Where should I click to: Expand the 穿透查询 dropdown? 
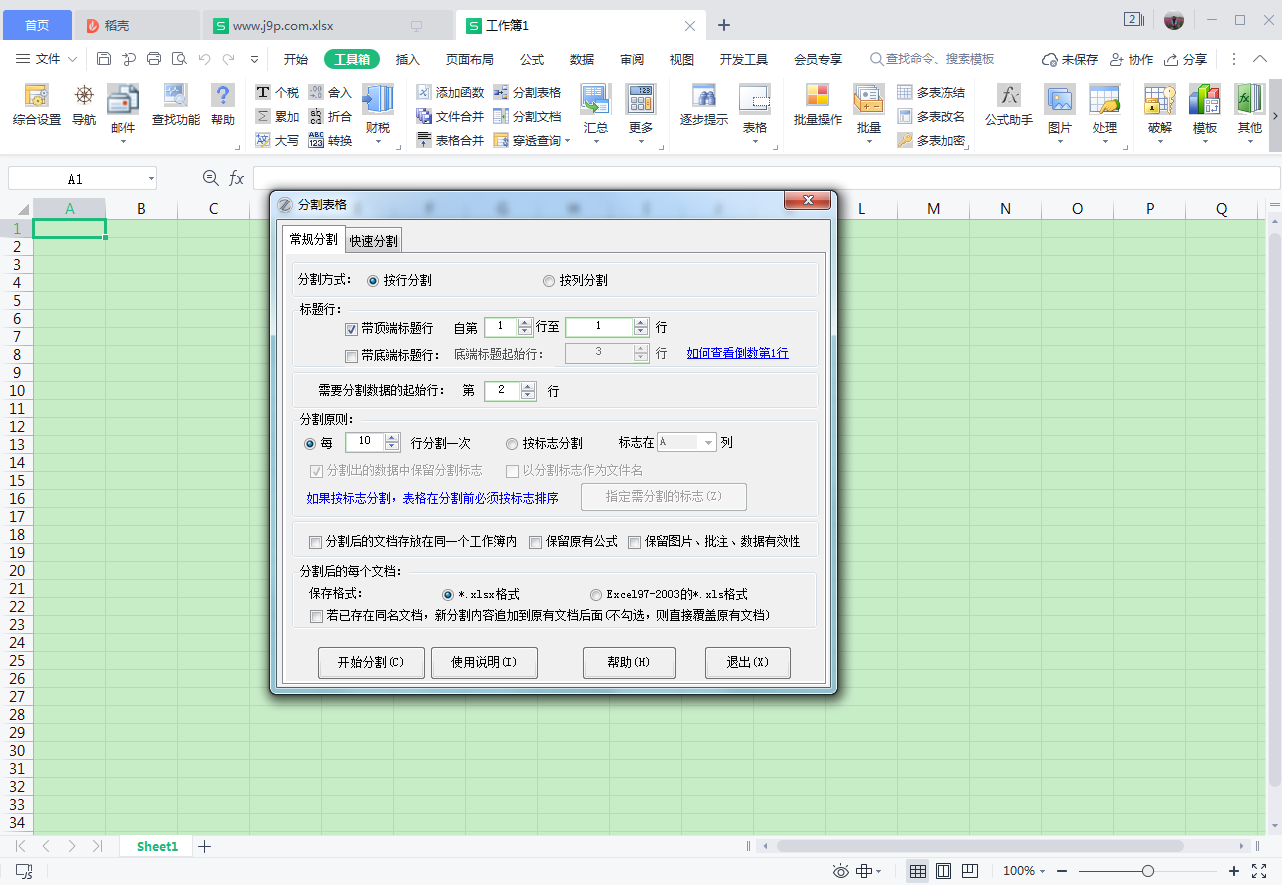[567, 141]
